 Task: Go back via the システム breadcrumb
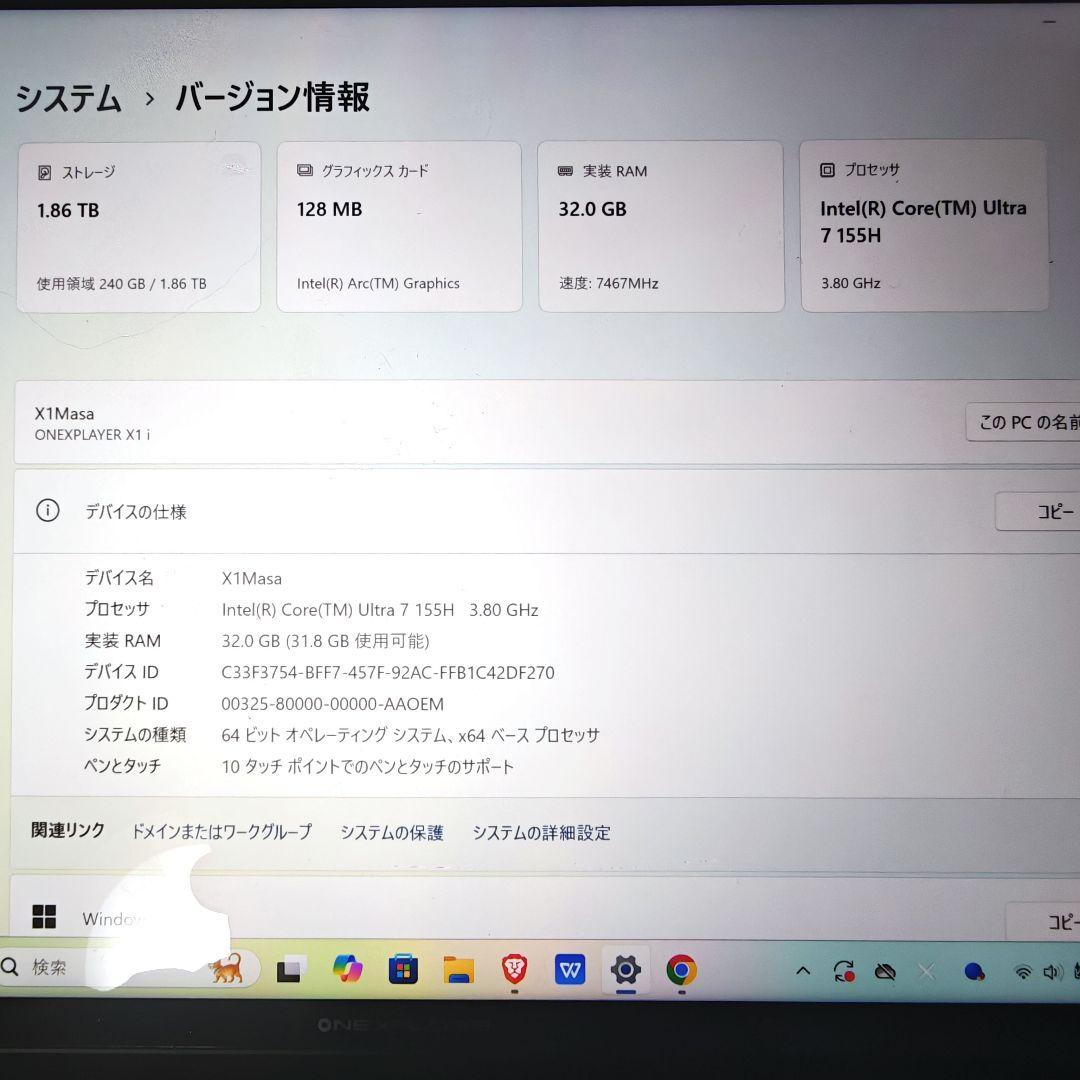pos(67,98)
